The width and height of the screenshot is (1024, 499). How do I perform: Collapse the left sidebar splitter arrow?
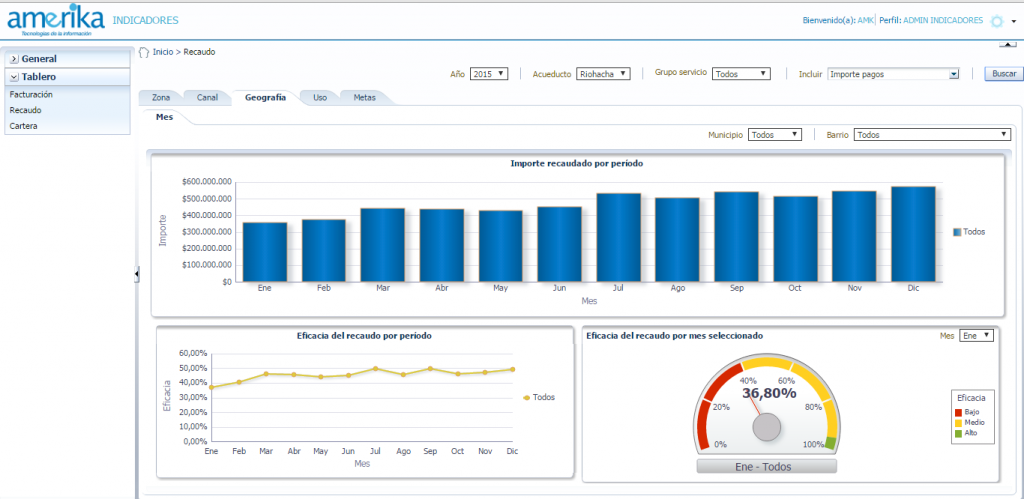pyautogui.click(x=136, y=274)
